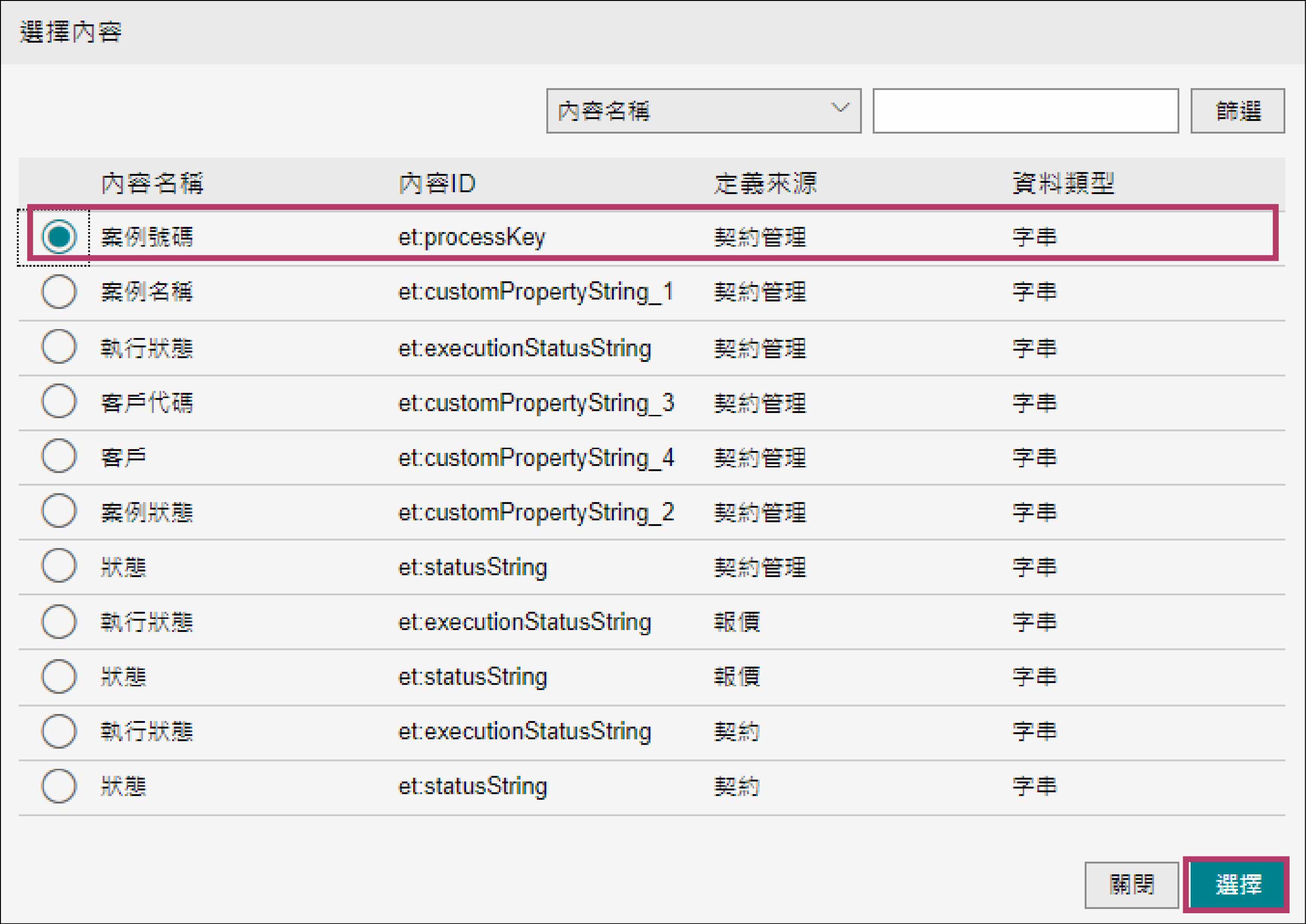
Task: Click the 選擇 confirm button
Action: tap(1237, 885)
